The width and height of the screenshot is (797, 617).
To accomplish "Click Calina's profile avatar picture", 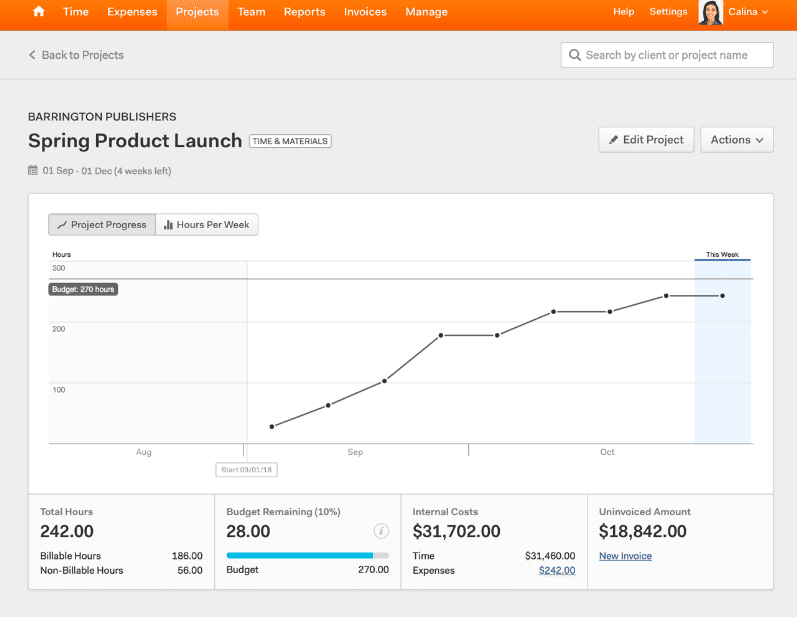I will click(711, 12).
